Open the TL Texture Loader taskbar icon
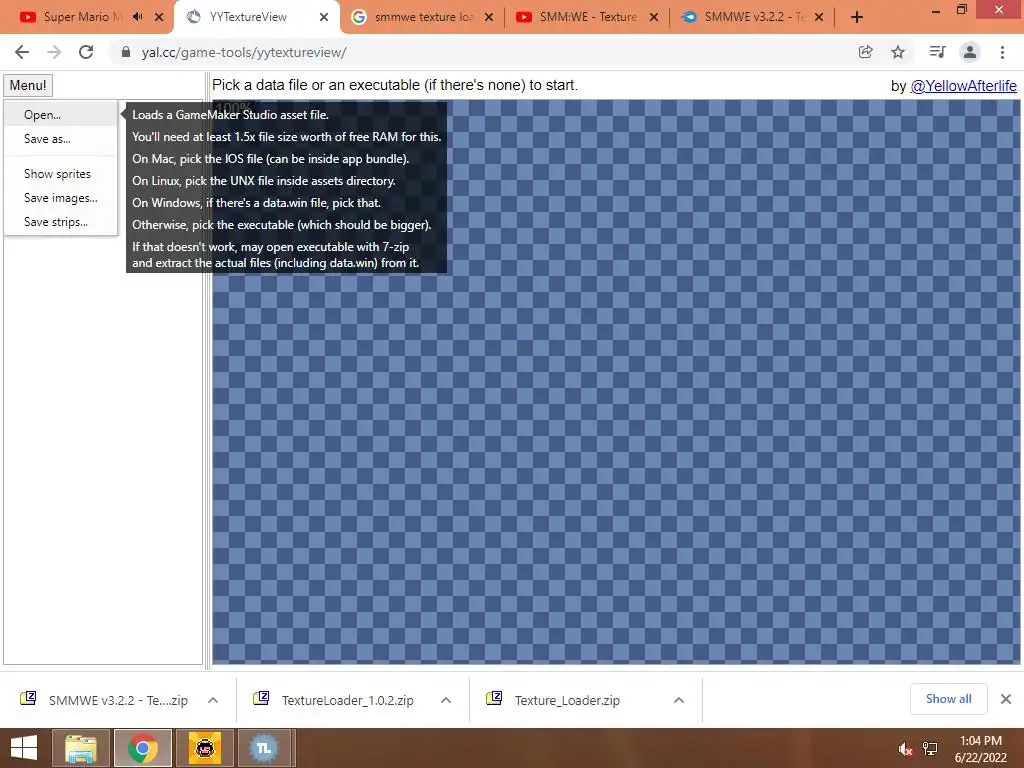 tap(264, 748)
